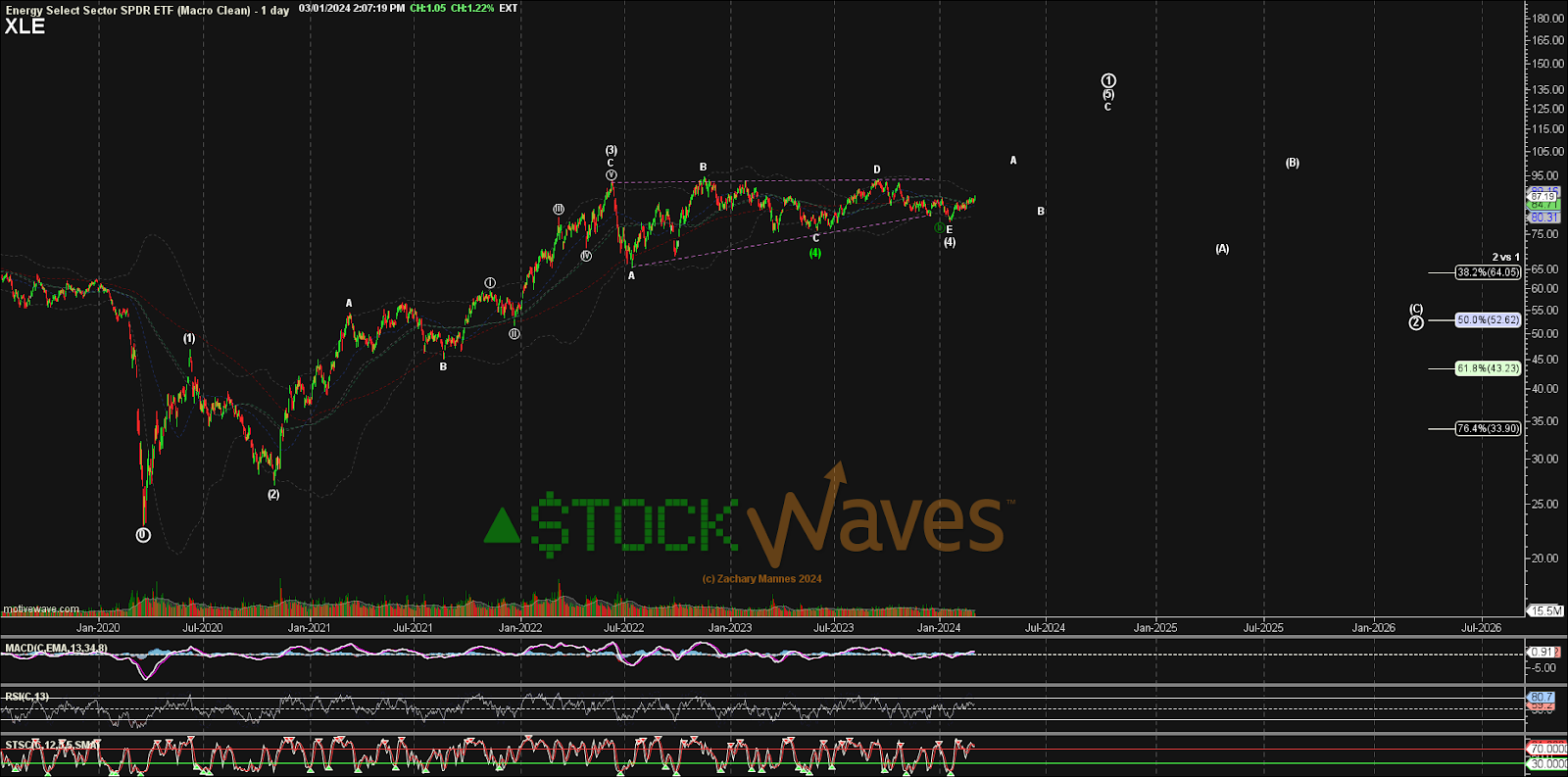Click the blue 80.31 price tag

[x=1543, y=218]
